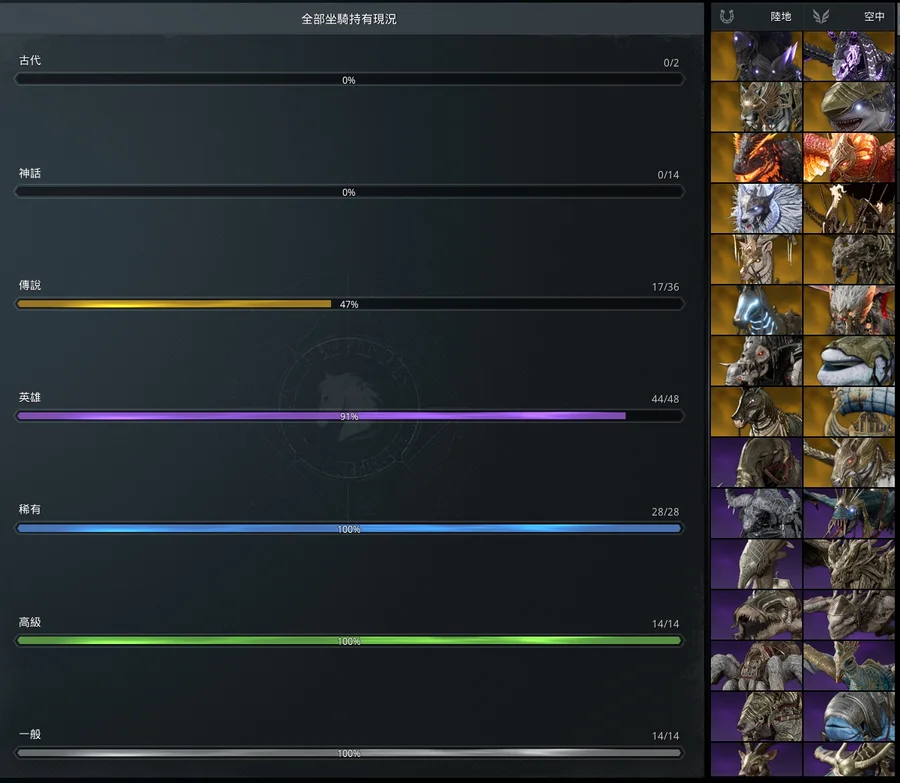900x783 pixels.
Task: Select the 空中 aerial mounts tab
Action: (x=874, y=16)
